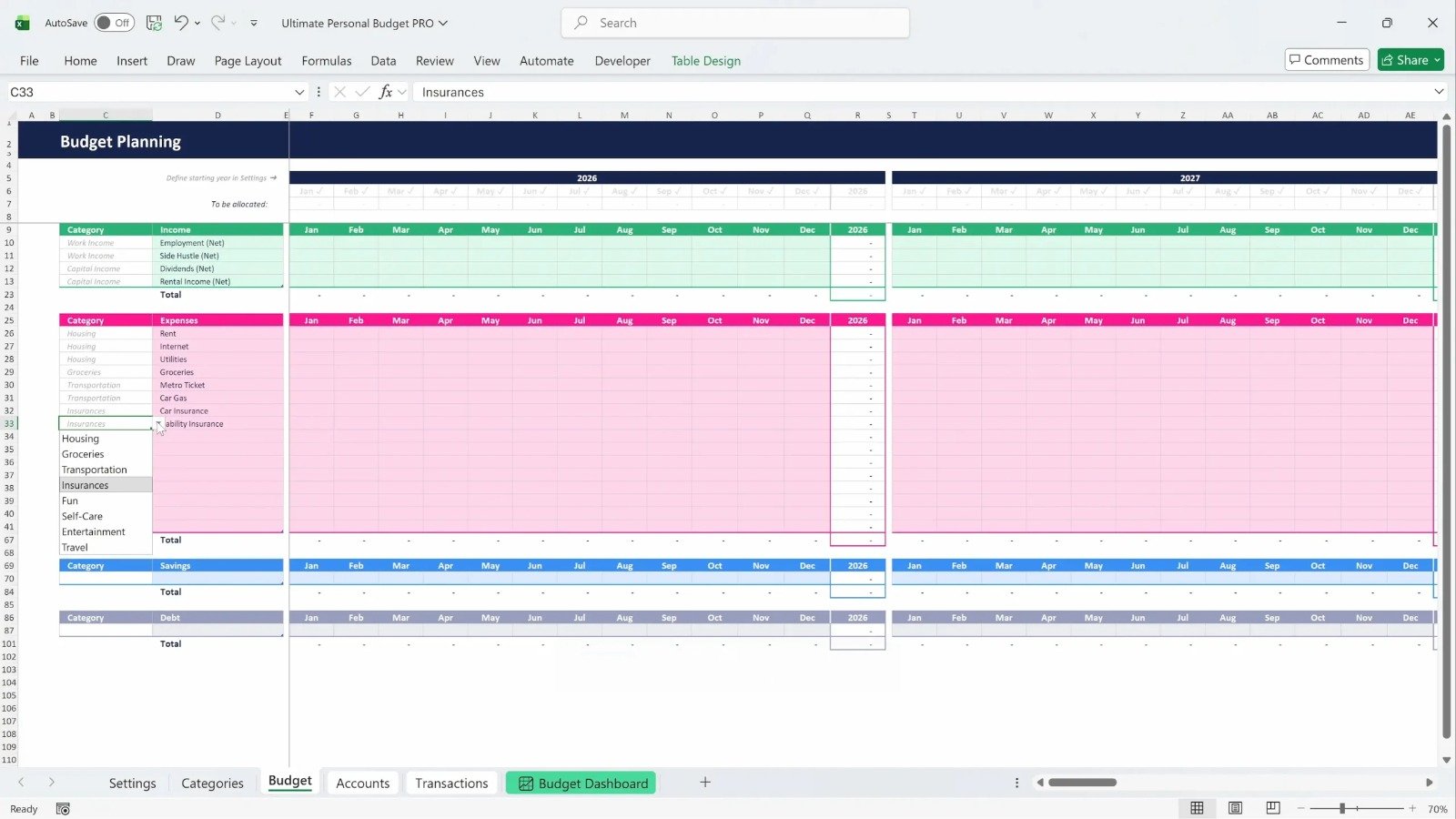Screen dimensions: 1456x819
Task: Open the Budget Dashboard sheet tab
Action: [582, 783]
